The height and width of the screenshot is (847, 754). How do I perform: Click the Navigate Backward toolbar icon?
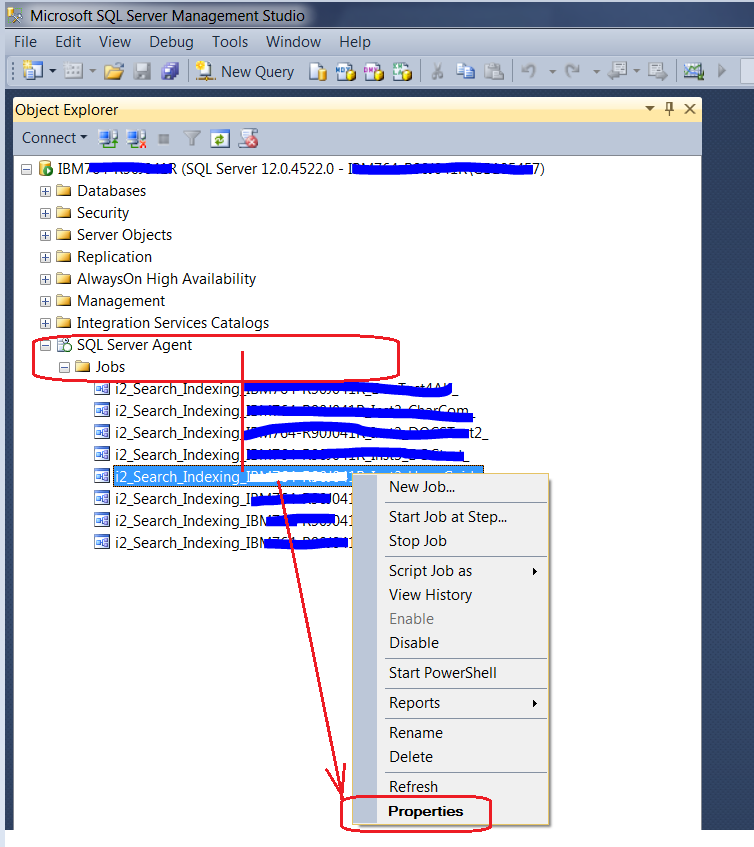coord(618,71)
